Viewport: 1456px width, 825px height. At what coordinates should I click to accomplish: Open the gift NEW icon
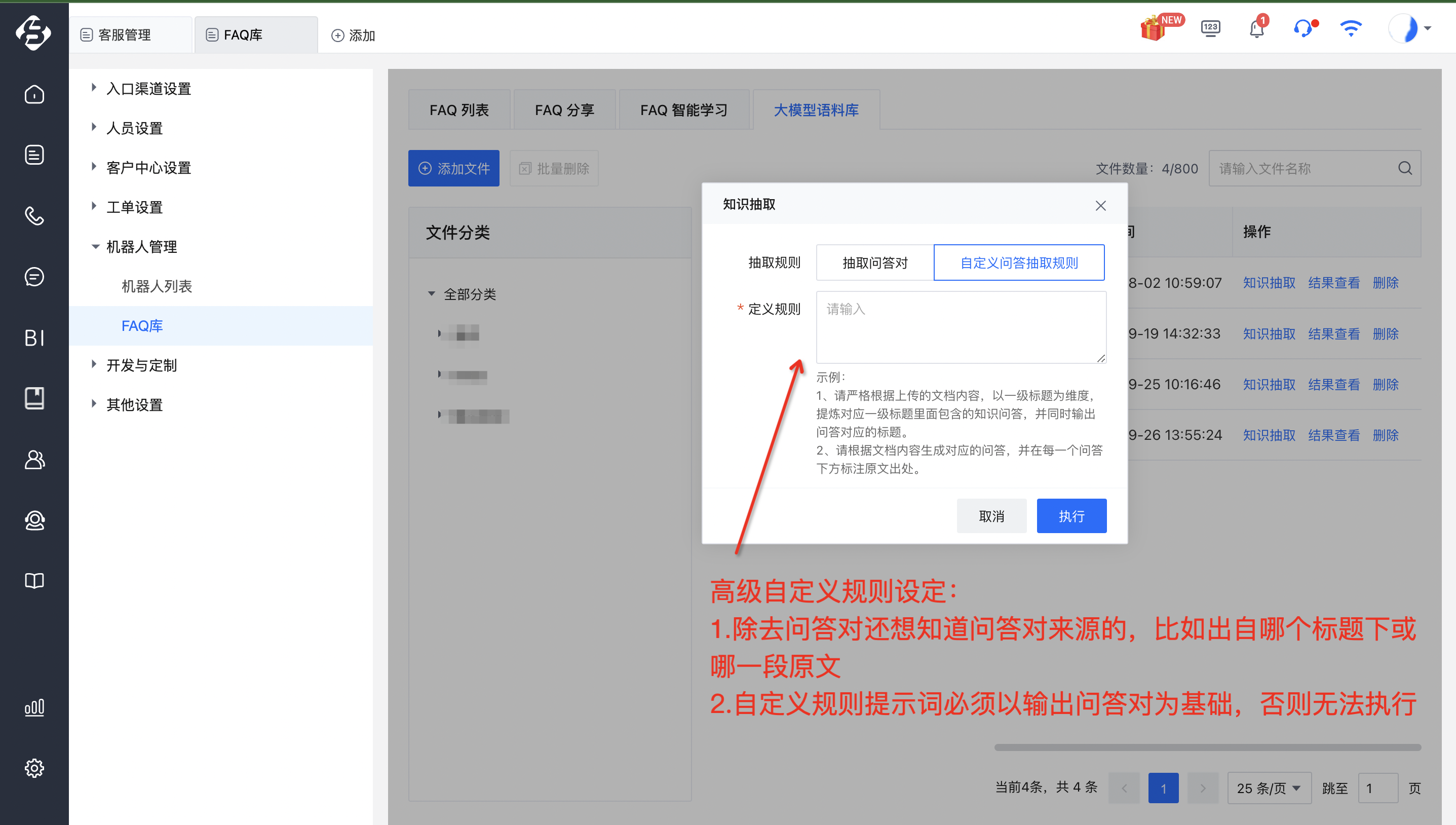1160,28
